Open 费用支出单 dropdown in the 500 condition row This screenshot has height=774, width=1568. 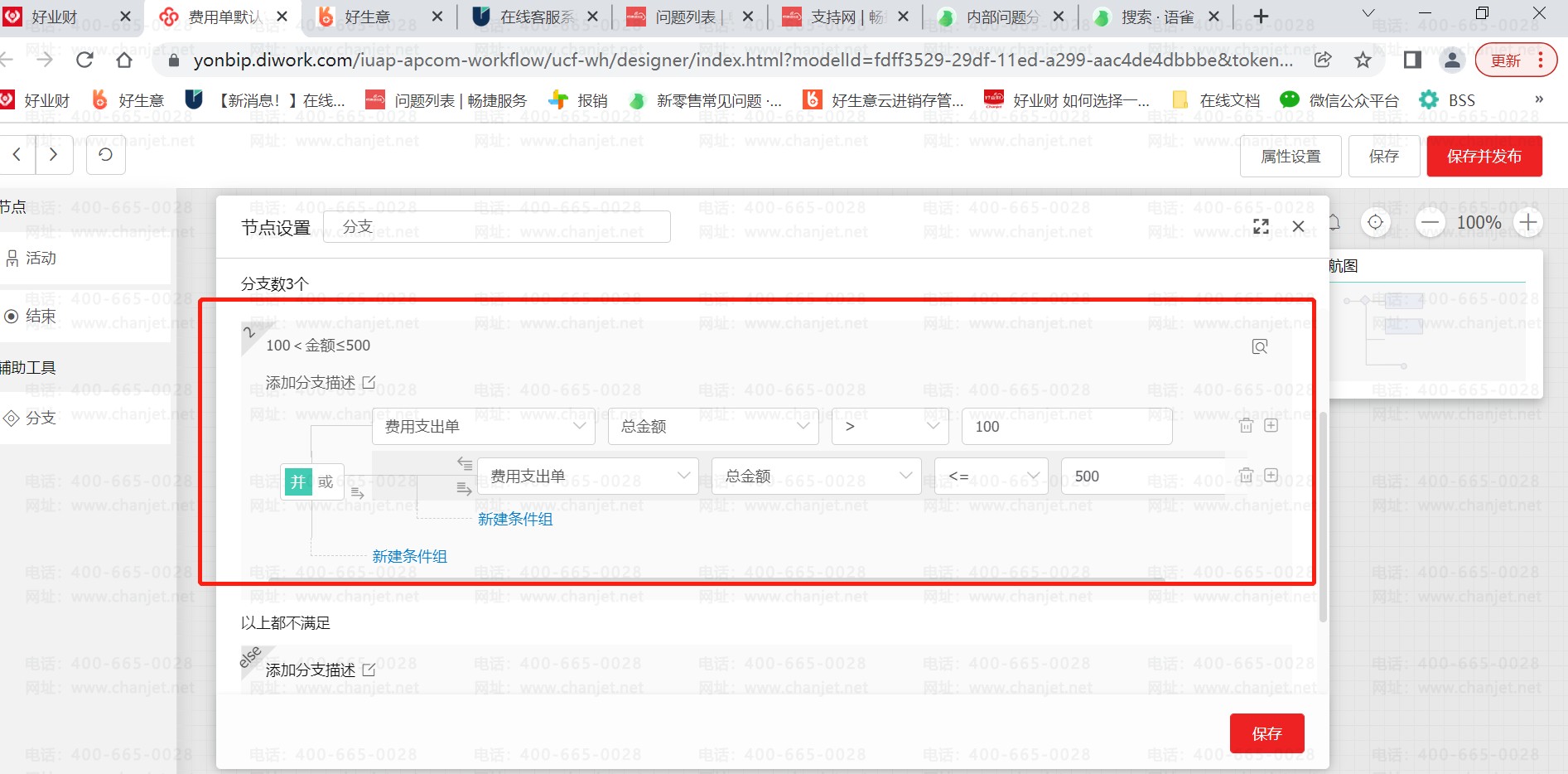pyautogui.click(x=588, y=476)
